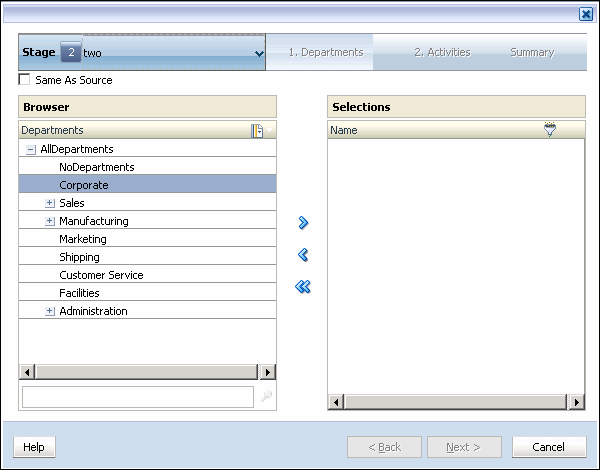Click the remove-all double left arrow icon

pos(303,286)
